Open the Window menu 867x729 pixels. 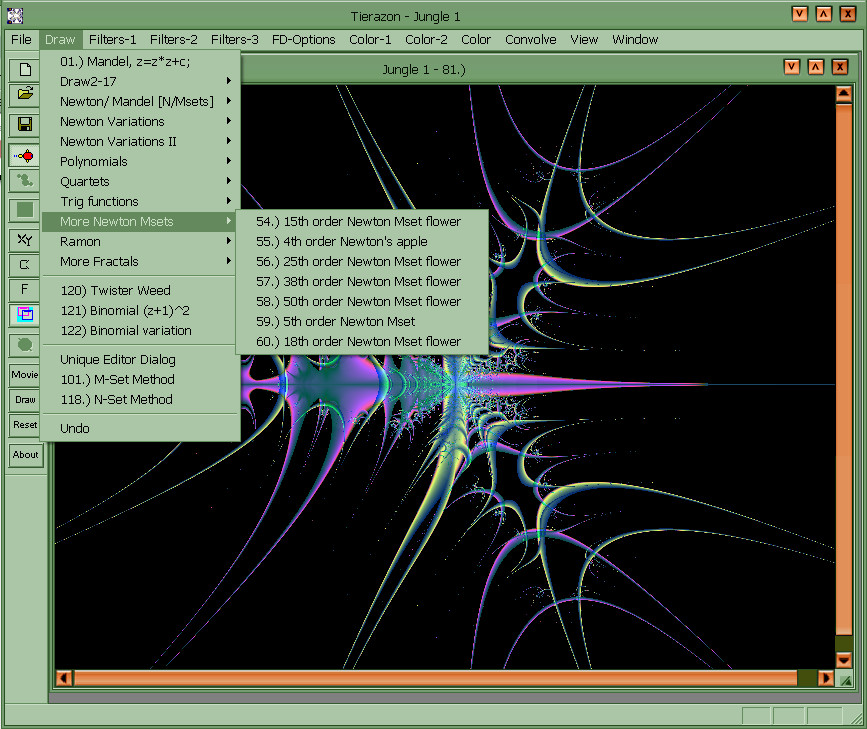point(635,40)
